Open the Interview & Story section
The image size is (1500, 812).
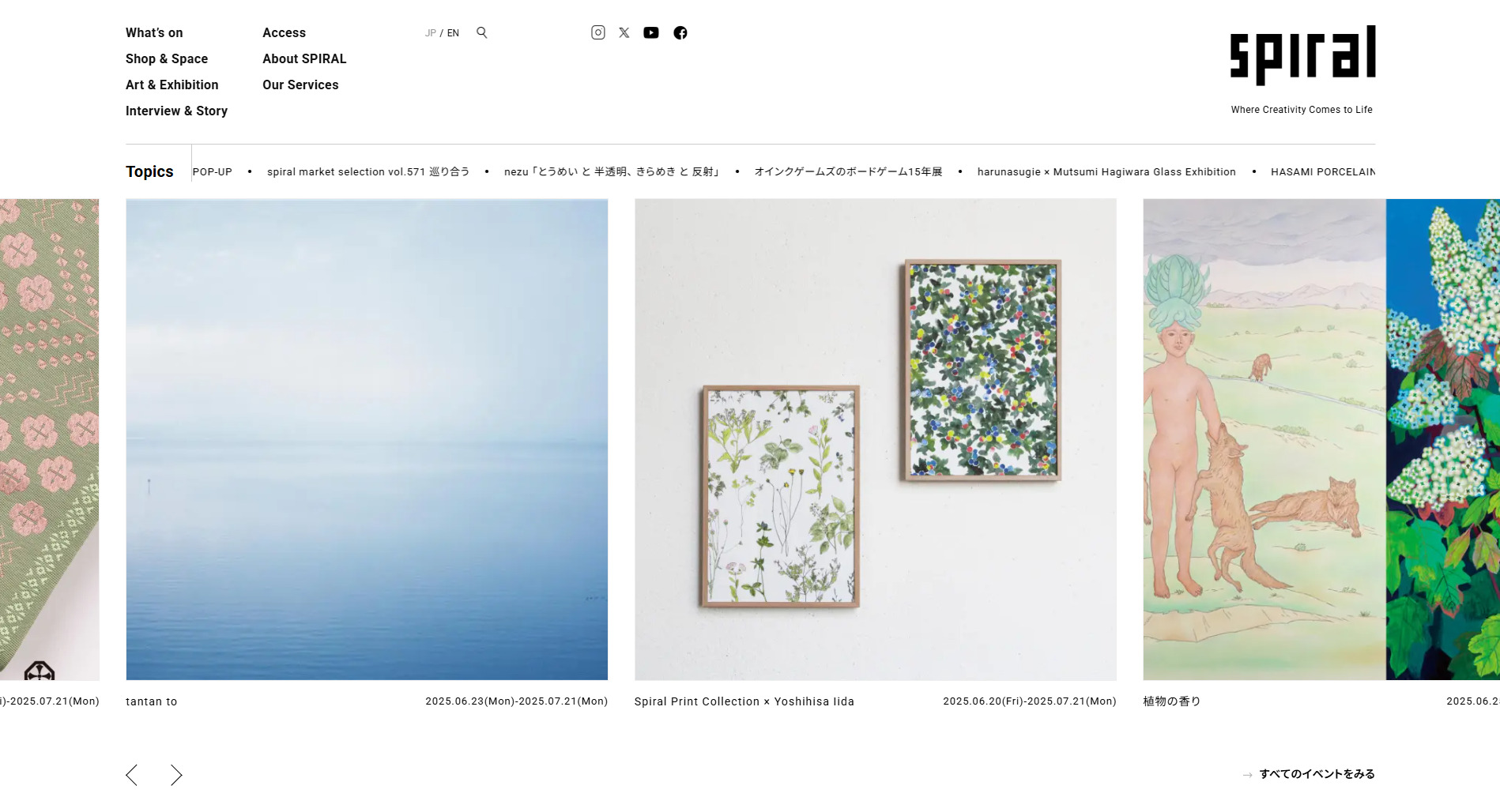(x=176, y=111)
